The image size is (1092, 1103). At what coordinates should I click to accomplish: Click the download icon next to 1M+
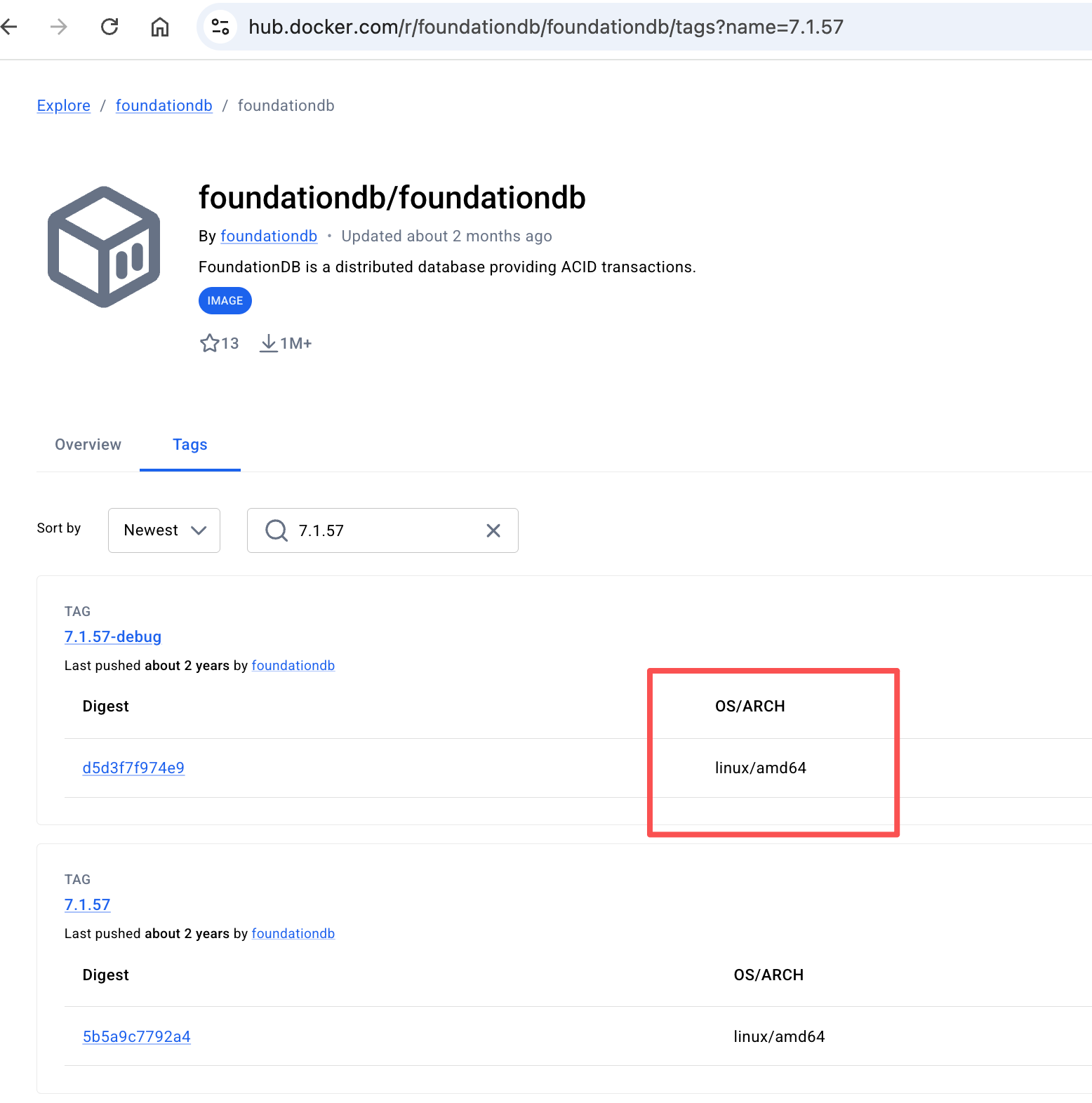268,343
